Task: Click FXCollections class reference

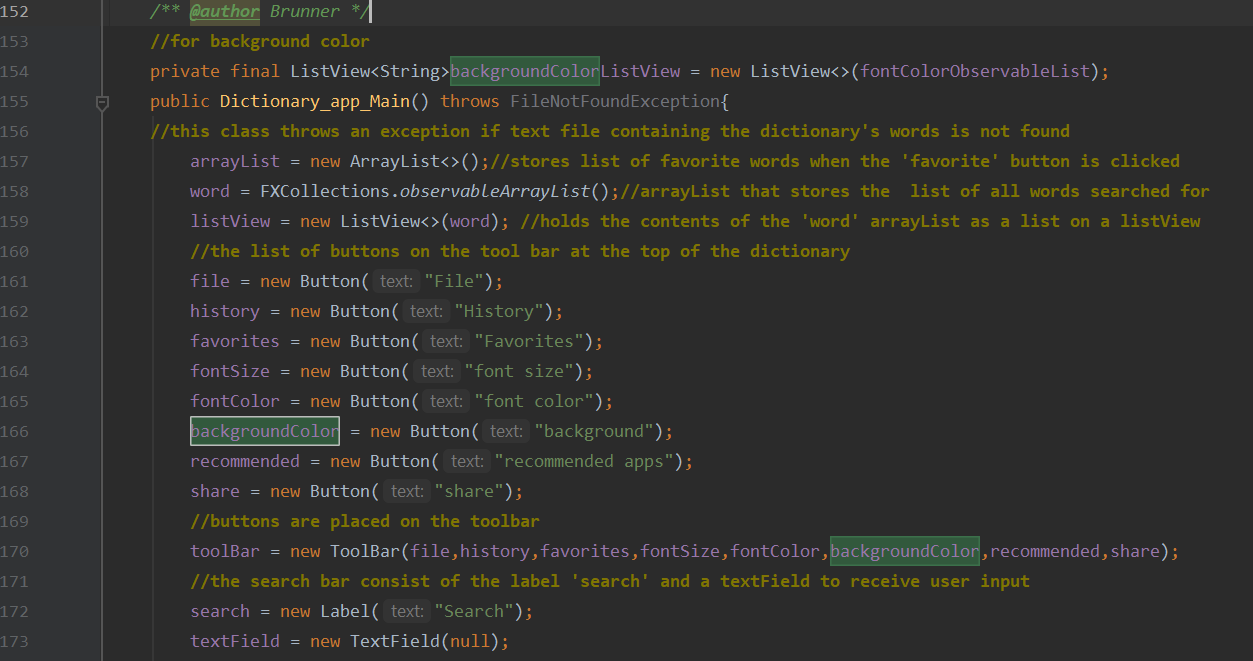Action: [325, 191]
